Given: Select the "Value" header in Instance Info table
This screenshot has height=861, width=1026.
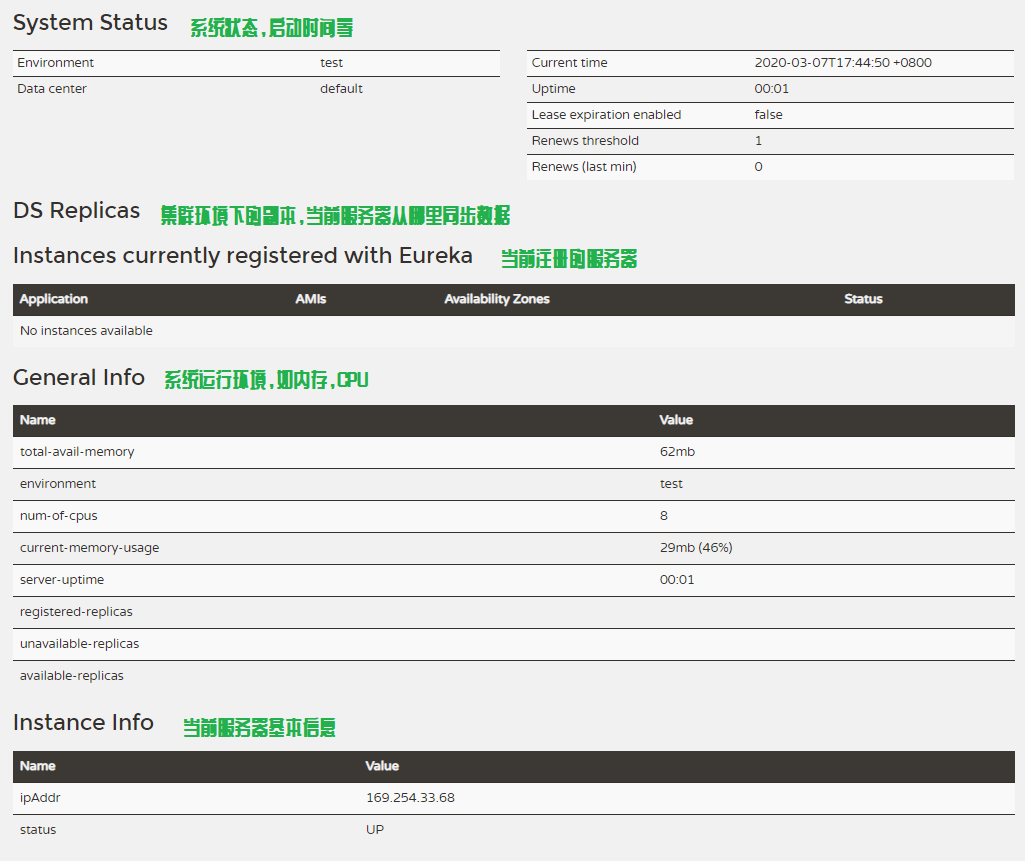Looking at the screenshot, I should pyautogui.click(x=382, y=766).
